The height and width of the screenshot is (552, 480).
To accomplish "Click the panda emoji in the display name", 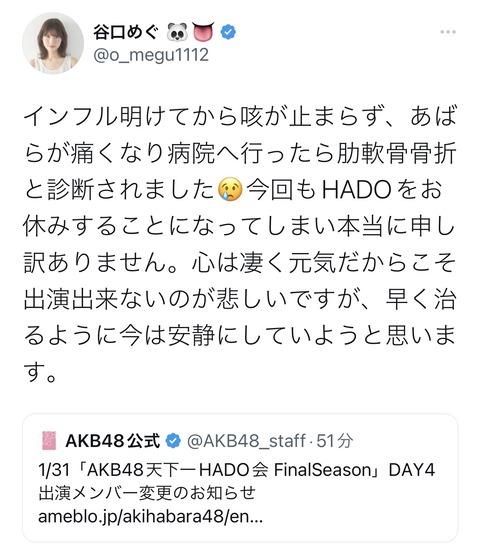I will coord(177,32).
